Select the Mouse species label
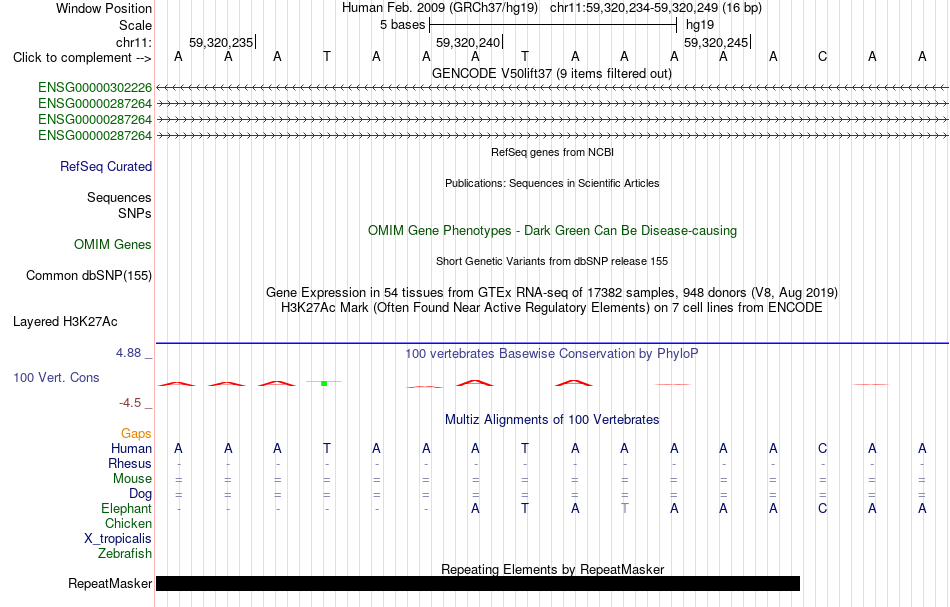 pyautogui.click(x=132, y=479)
